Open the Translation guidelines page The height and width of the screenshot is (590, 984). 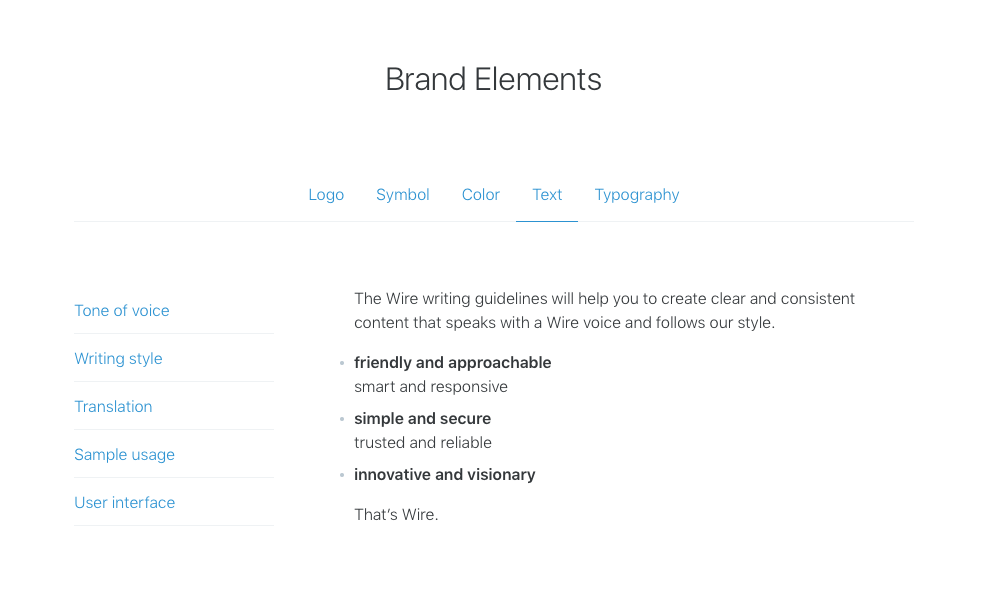pos(113,406)
